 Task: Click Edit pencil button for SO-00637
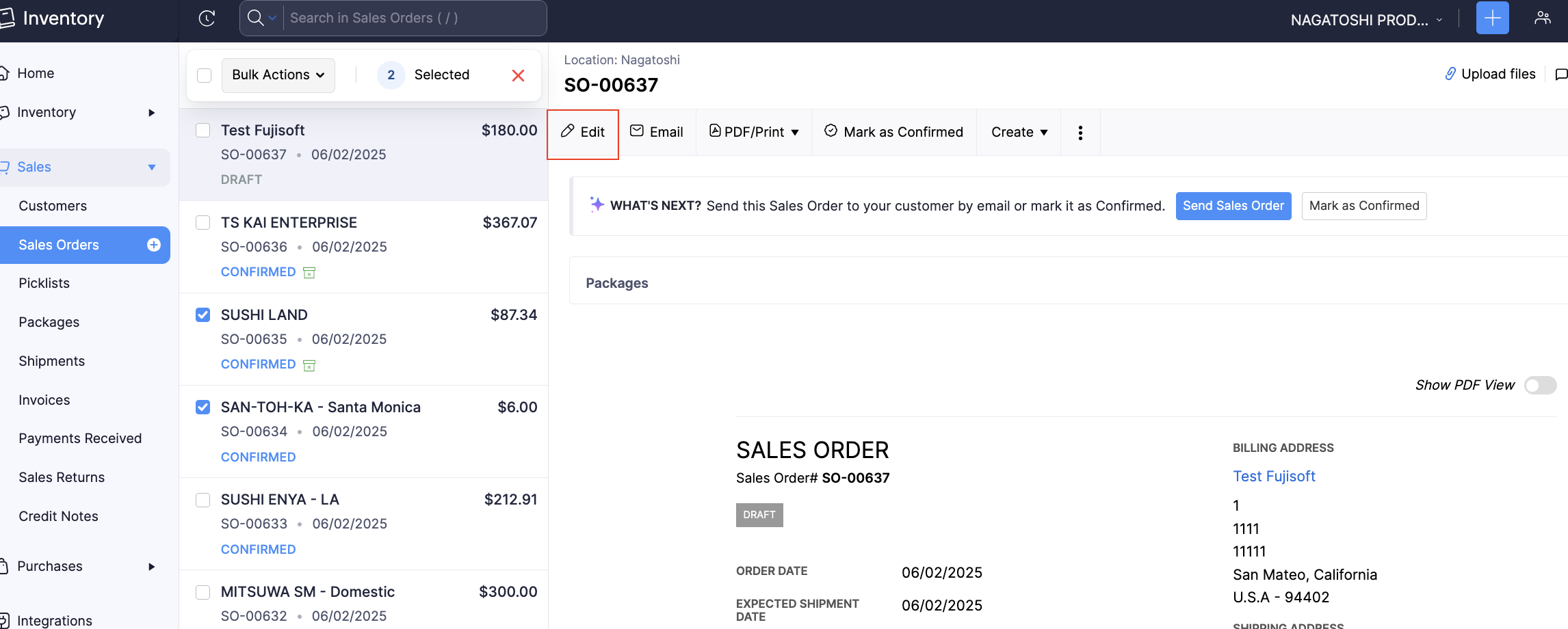tap(583, 132)
